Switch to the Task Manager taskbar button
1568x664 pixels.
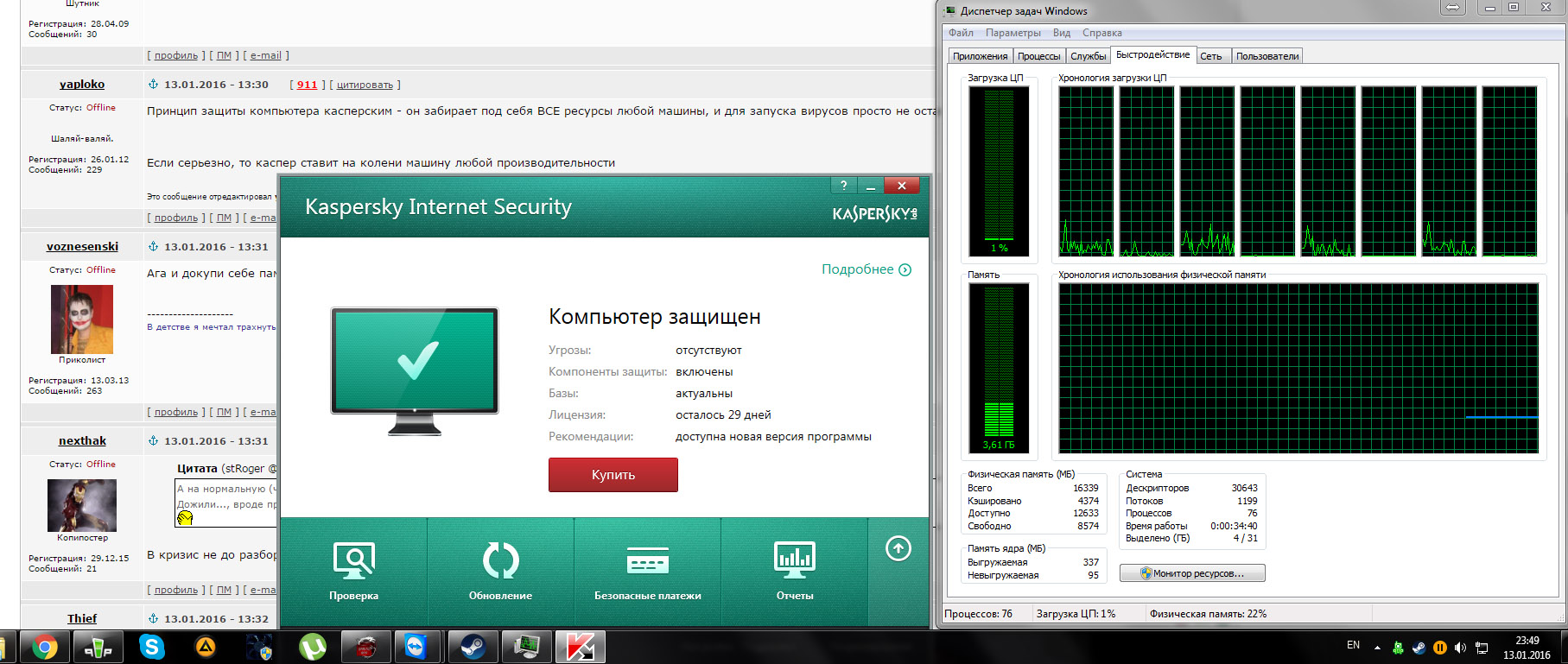526,647
